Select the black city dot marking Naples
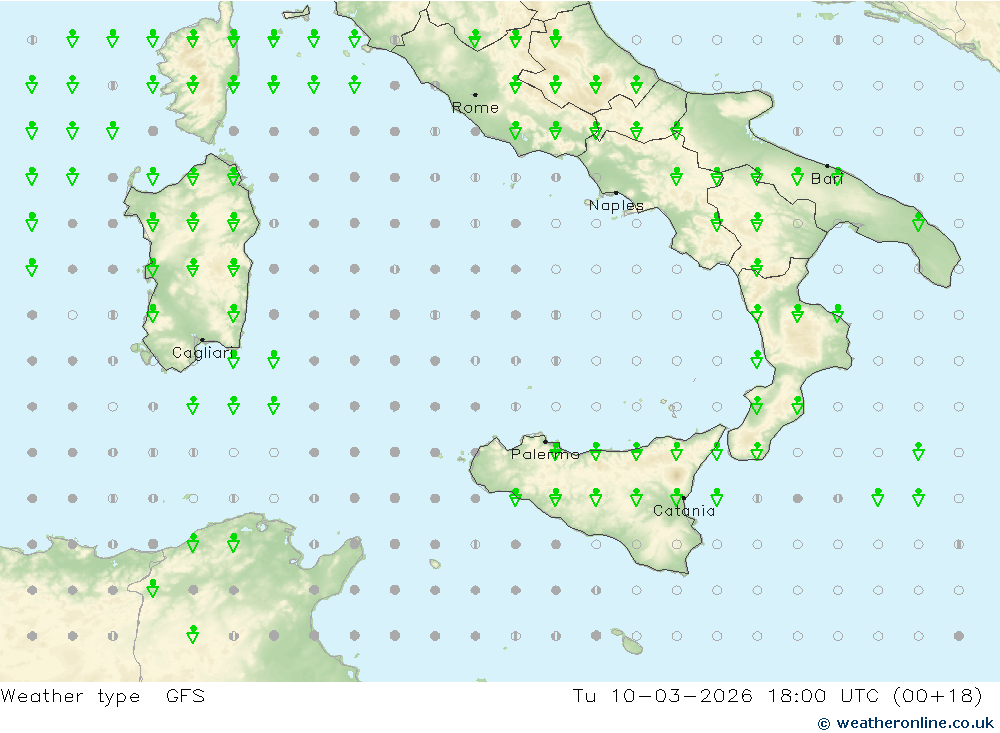The image size is (1000, 733). point(616,193)
